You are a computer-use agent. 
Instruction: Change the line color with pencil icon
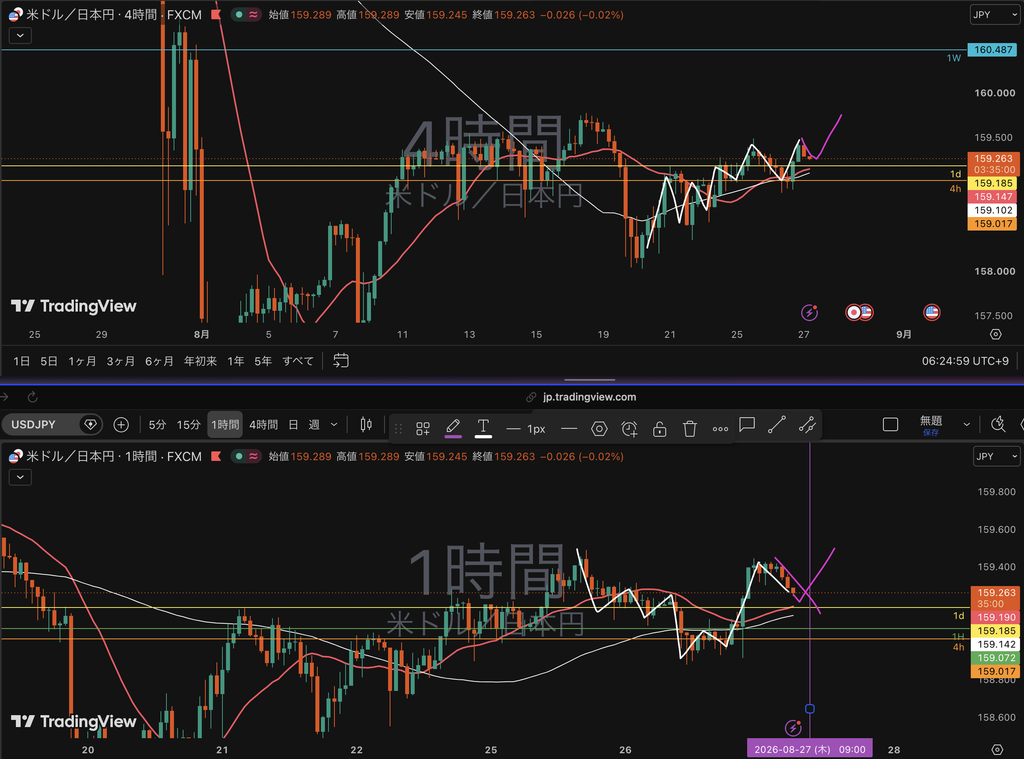tap(453, 428)
